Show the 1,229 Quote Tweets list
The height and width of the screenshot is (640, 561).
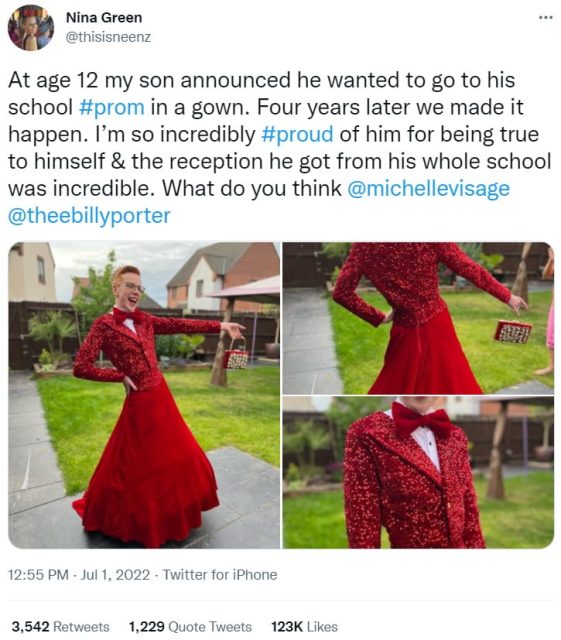[x=190, y=627]
